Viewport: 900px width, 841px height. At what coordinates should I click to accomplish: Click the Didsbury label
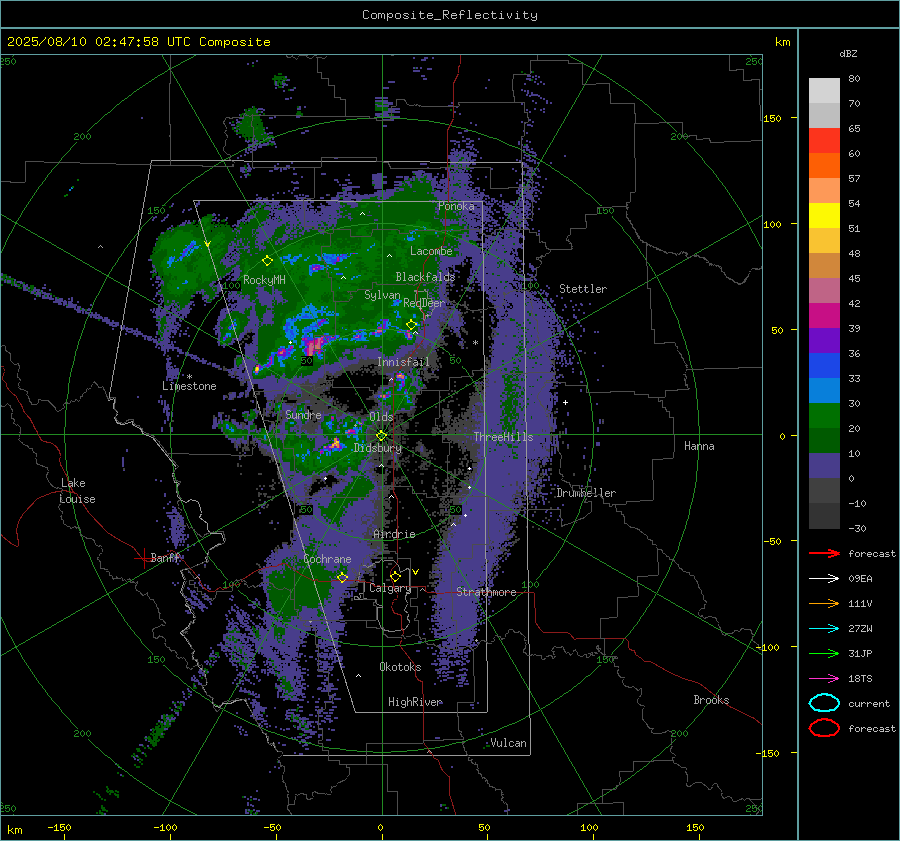pyautogui.click(x=377, y=448)
